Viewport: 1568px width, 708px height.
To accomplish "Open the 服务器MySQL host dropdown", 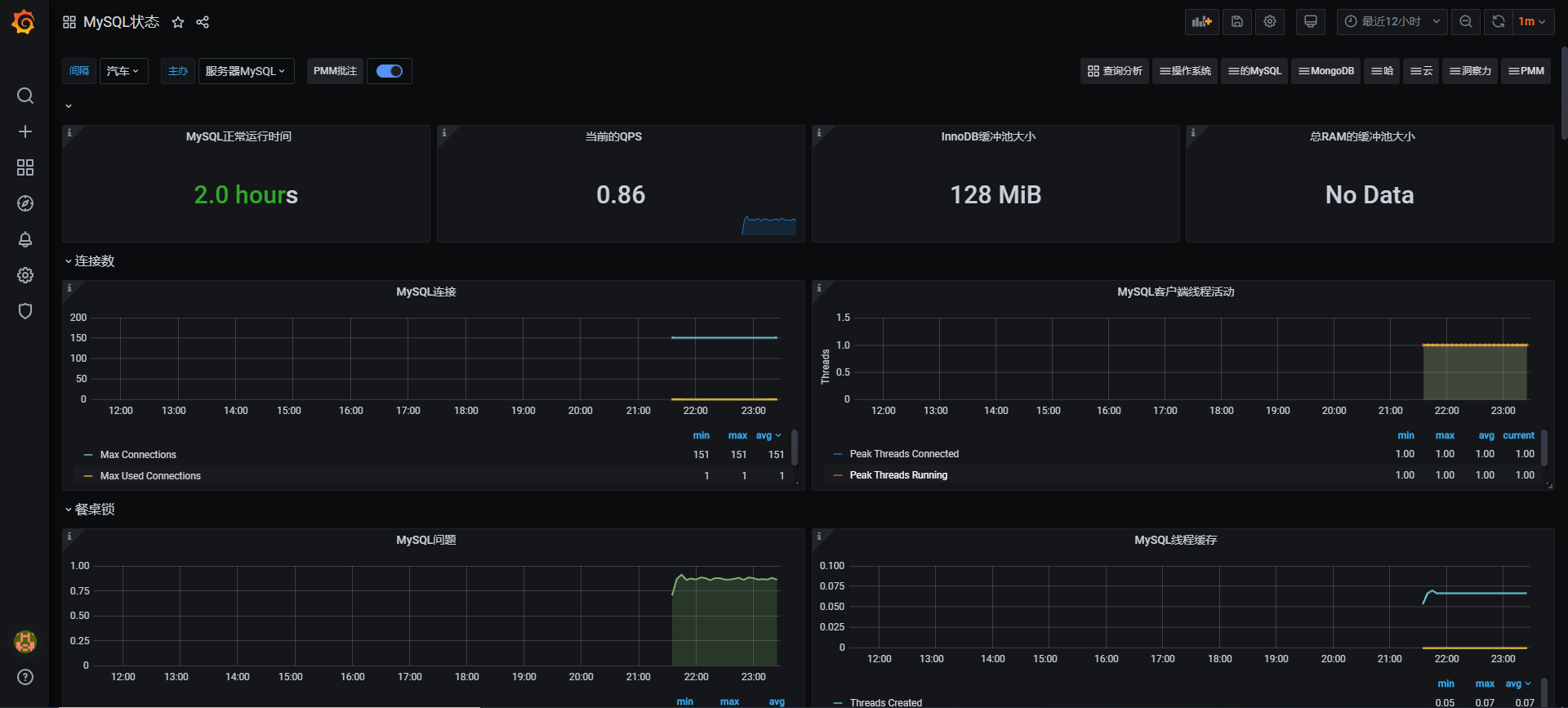I will click(x=247, y=71).
